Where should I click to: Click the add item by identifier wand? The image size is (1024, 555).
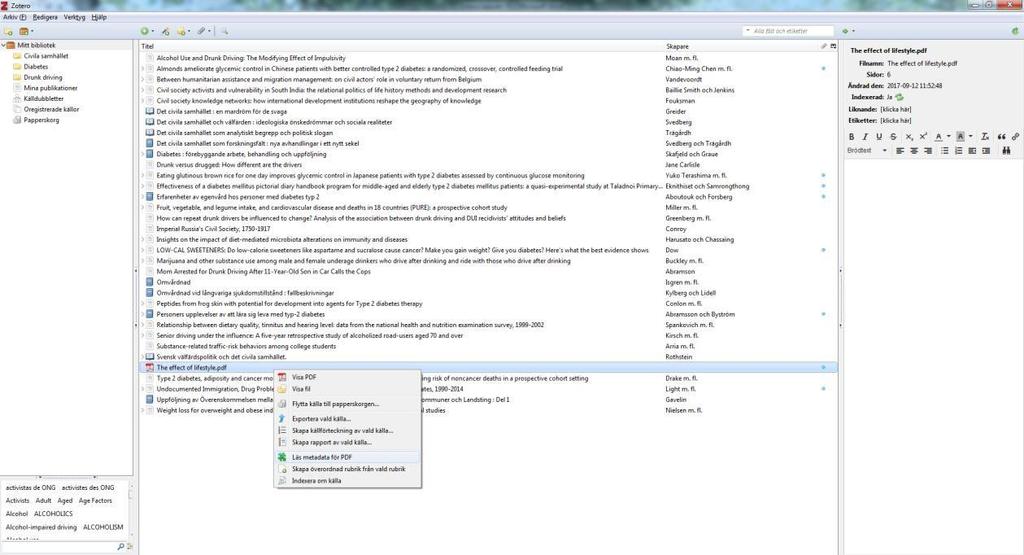click(165, 31)
